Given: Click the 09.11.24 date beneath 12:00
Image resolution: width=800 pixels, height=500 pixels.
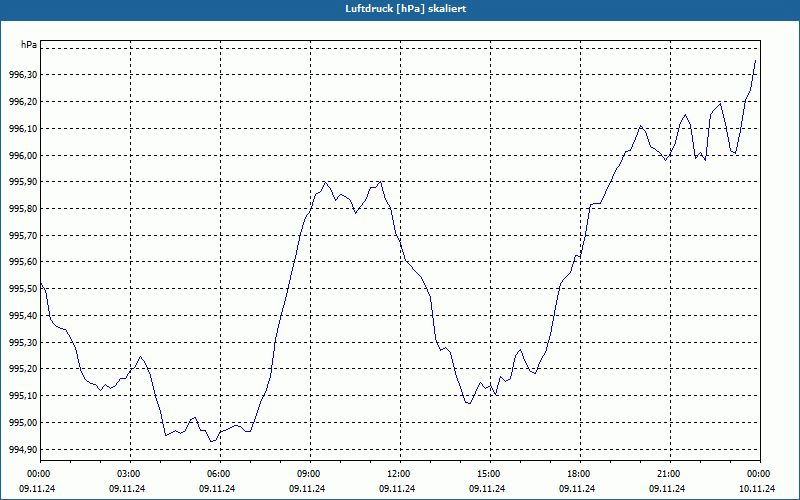Looking at the screenshot, I should (x=397, y=489).
